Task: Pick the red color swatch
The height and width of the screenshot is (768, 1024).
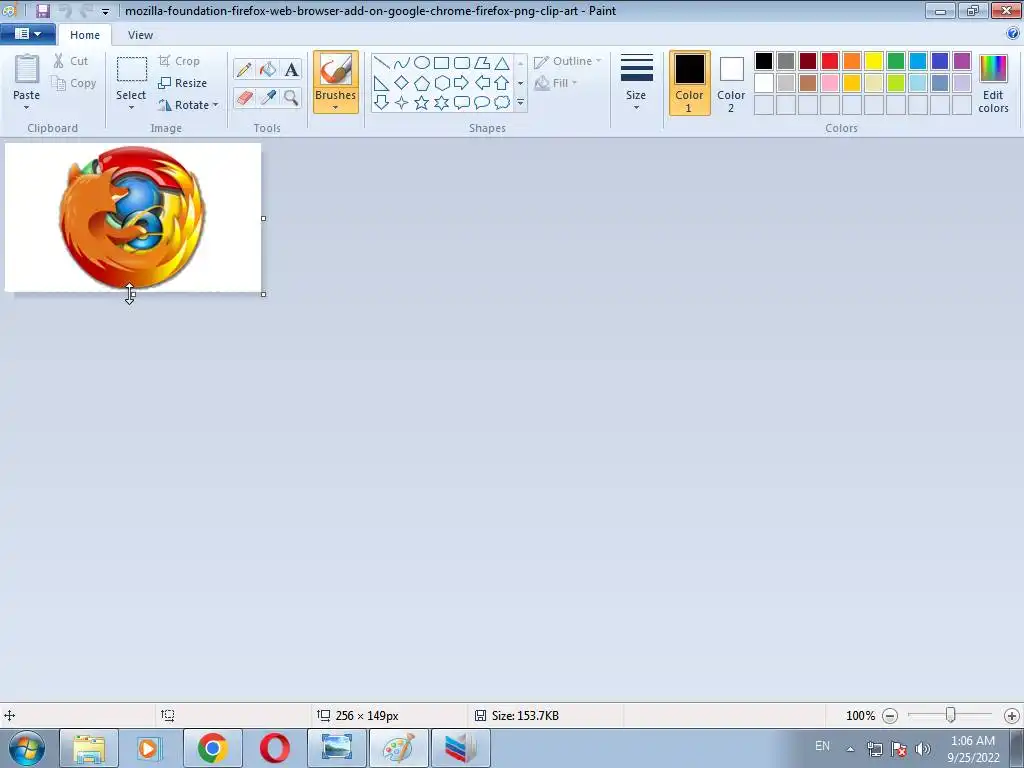Action: (830, 61)
